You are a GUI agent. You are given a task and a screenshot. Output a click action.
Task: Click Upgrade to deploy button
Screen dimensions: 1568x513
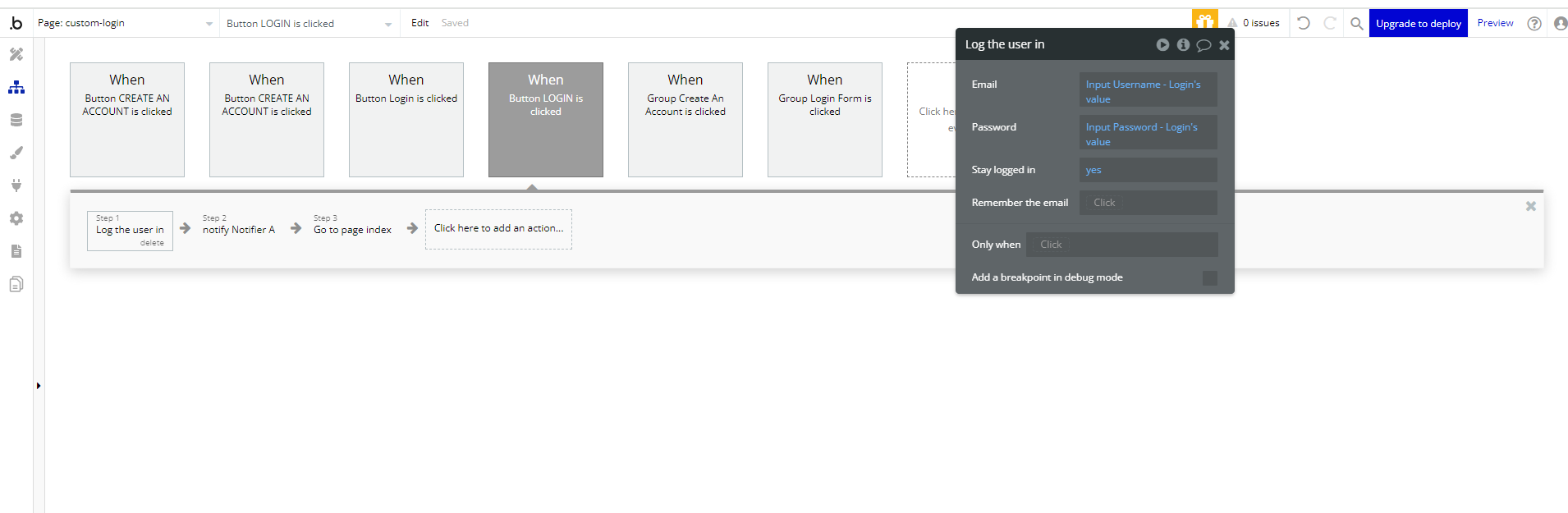(x=1418, y=23)
